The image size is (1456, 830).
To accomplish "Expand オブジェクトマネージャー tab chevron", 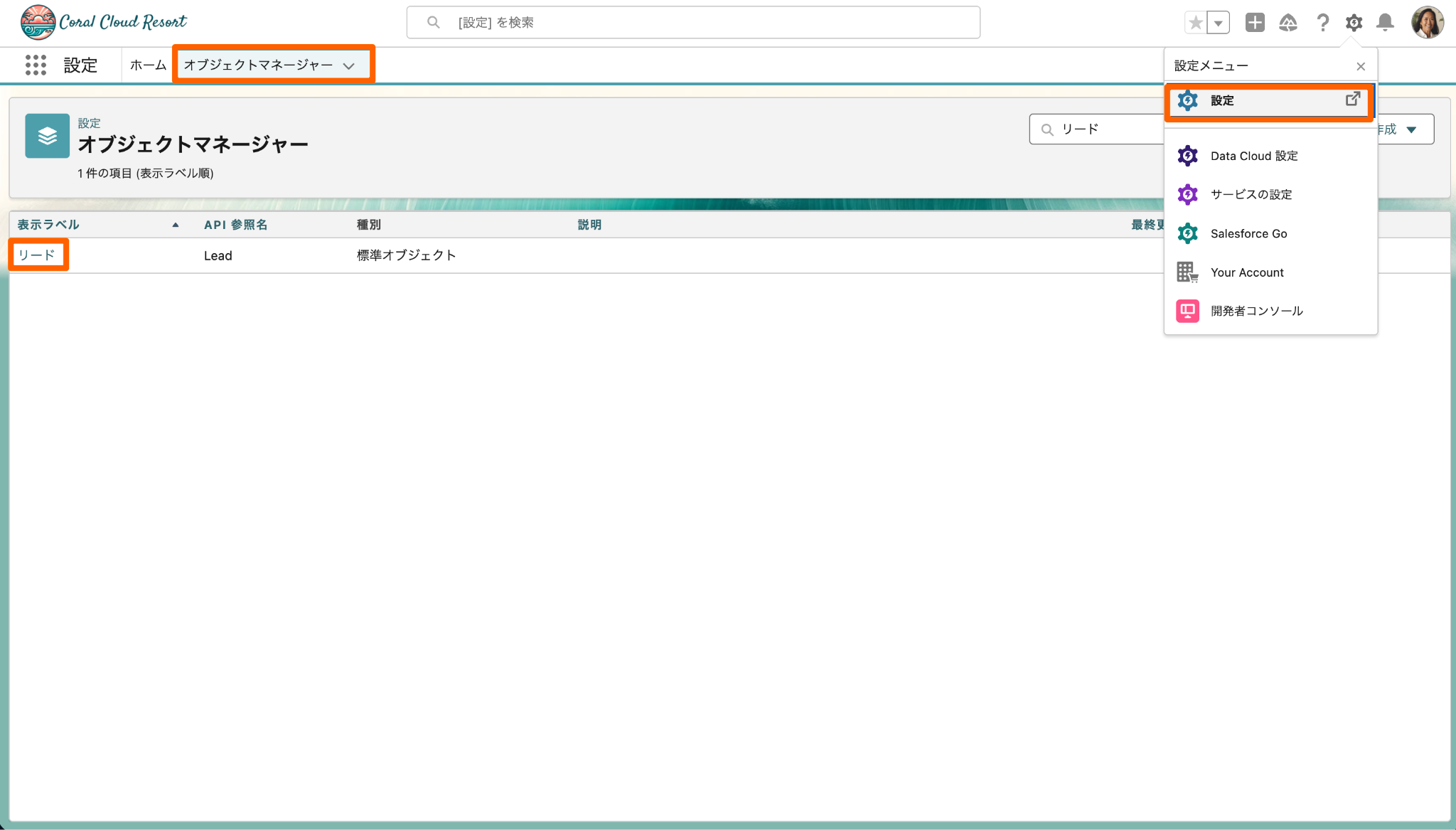I will point(348,65).
